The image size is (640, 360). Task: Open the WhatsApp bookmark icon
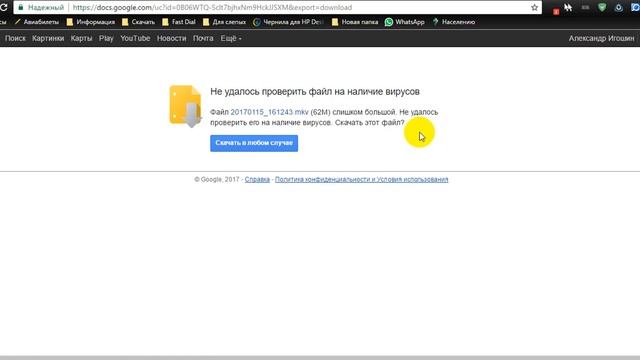click(389, 22)
